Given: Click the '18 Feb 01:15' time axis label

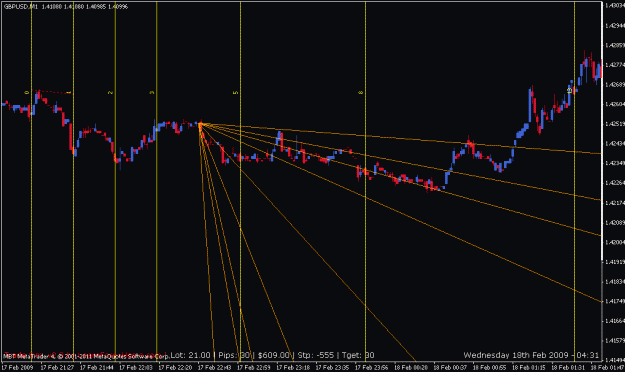Looking at the screenshot, I should [x=529, y=367].
